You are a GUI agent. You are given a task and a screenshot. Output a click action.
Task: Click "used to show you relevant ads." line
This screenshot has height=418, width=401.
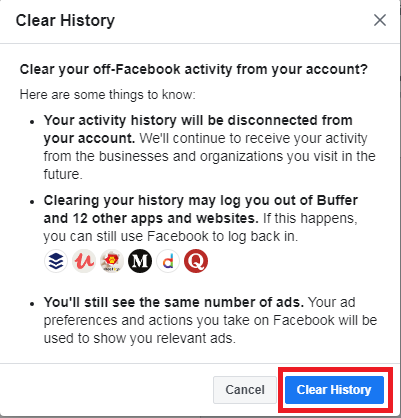click(140, 338)
